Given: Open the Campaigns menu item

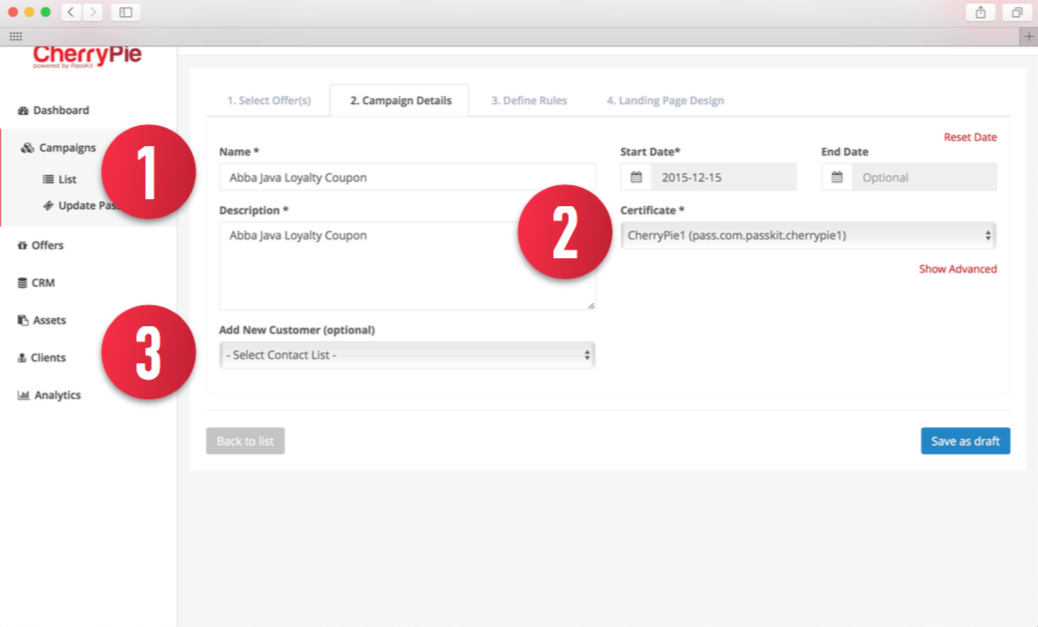Looking at the screenshot, I should coord(68,148).
